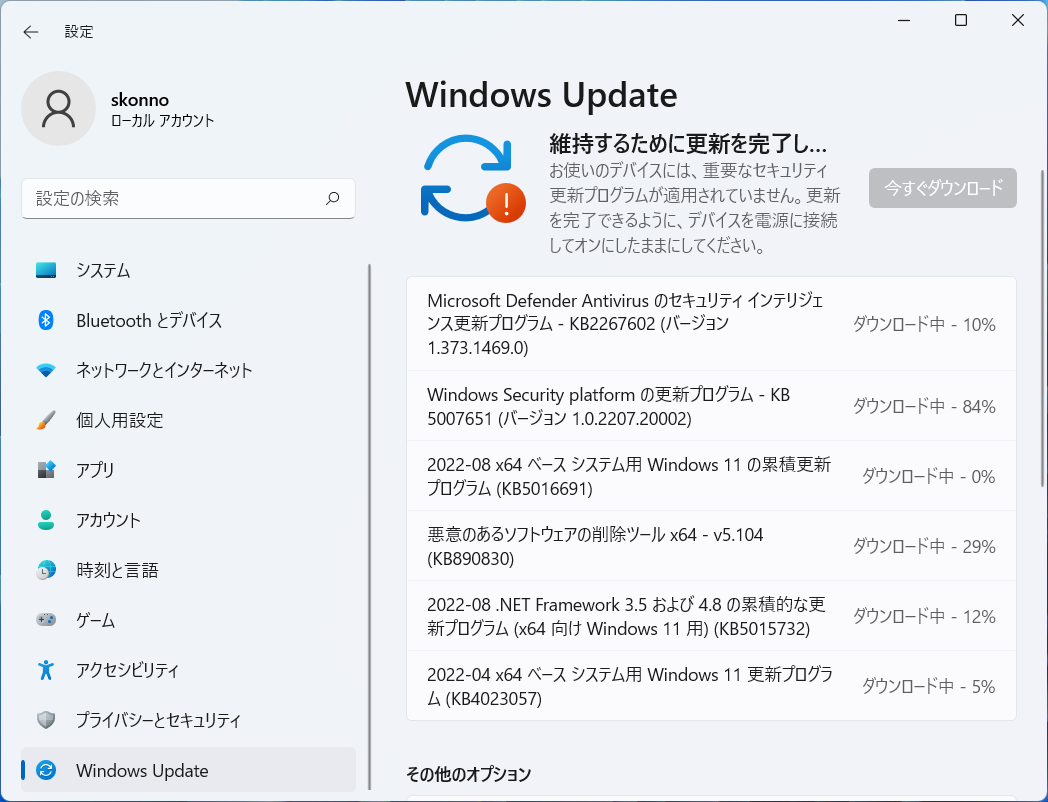Screen dimensions: 1048x802
Task: Click the ダウンロード中 - 10% status
Action: (x=924, y=325)
